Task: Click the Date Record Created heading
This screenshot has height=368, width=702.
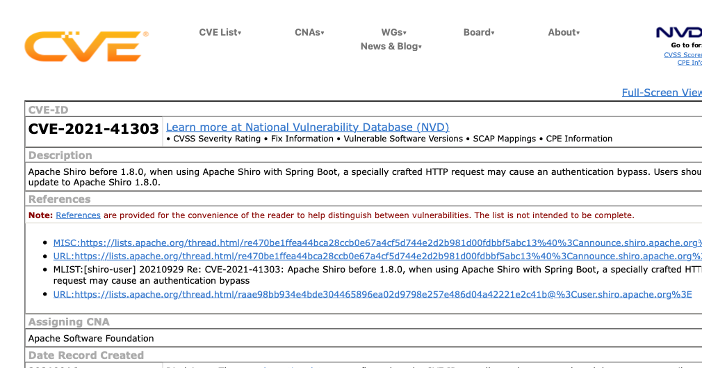Action: pyautogui.click(x=86, y=355)
